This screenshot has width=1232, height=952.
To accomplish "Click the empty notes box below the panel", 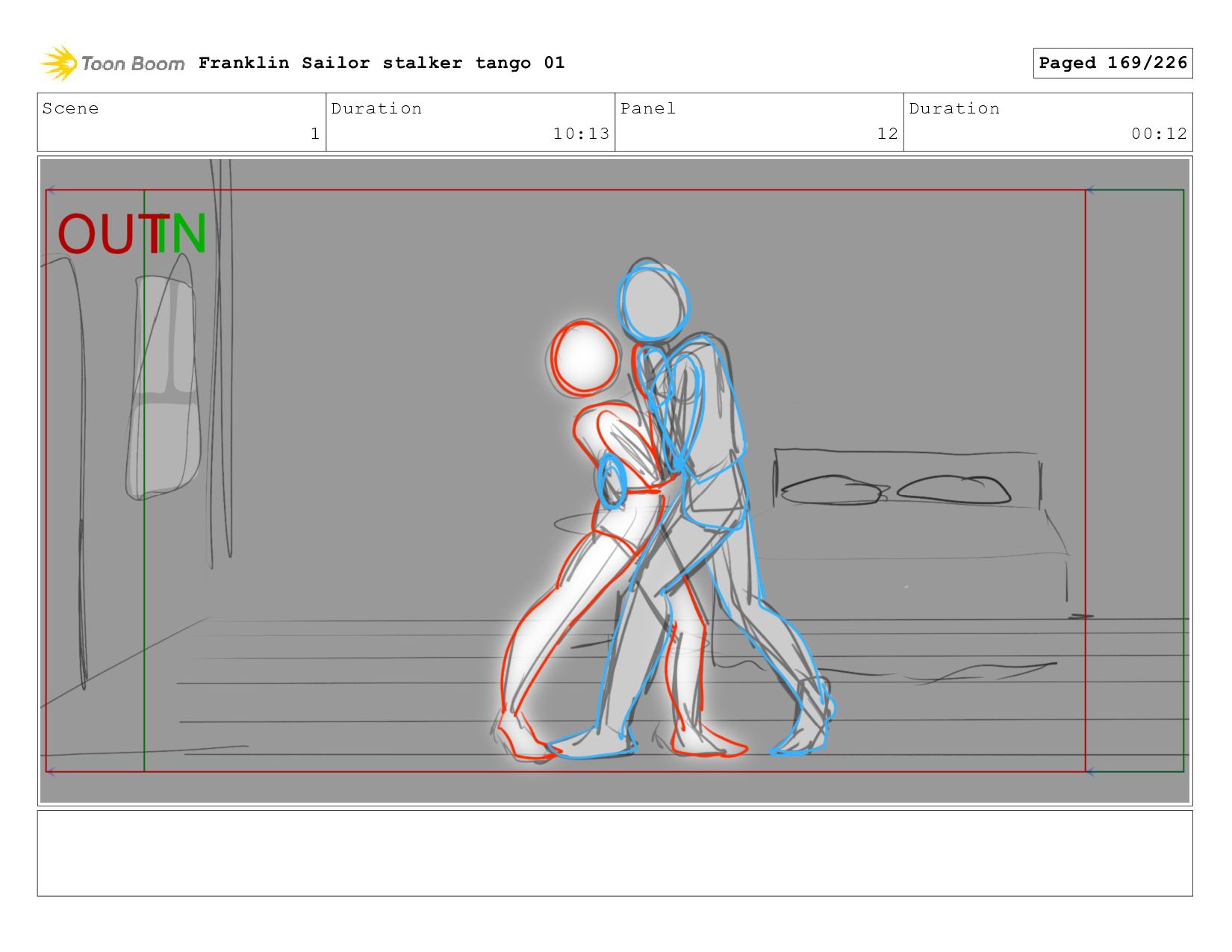I will tap(615, 853).
